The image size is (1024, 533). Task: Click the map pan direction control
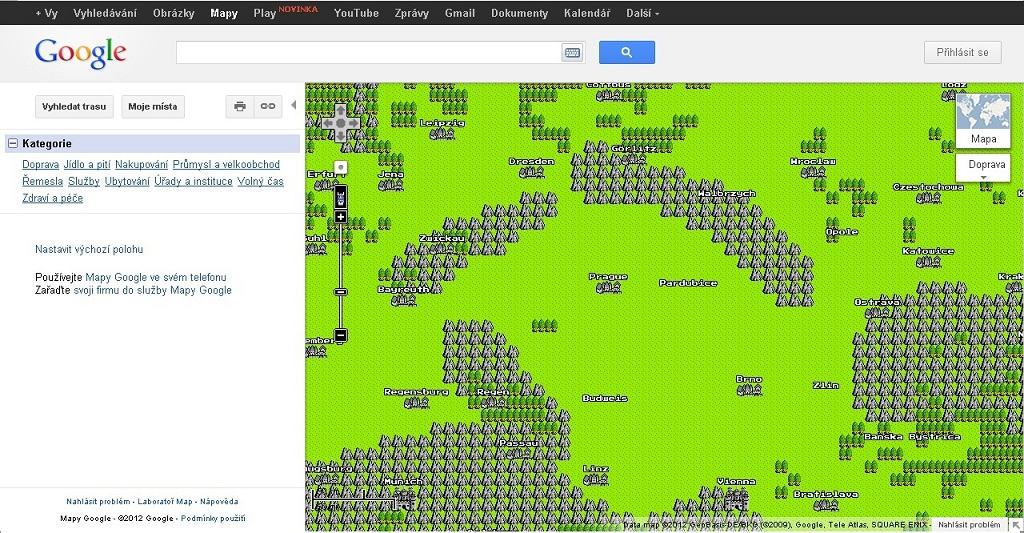point(340,124)
